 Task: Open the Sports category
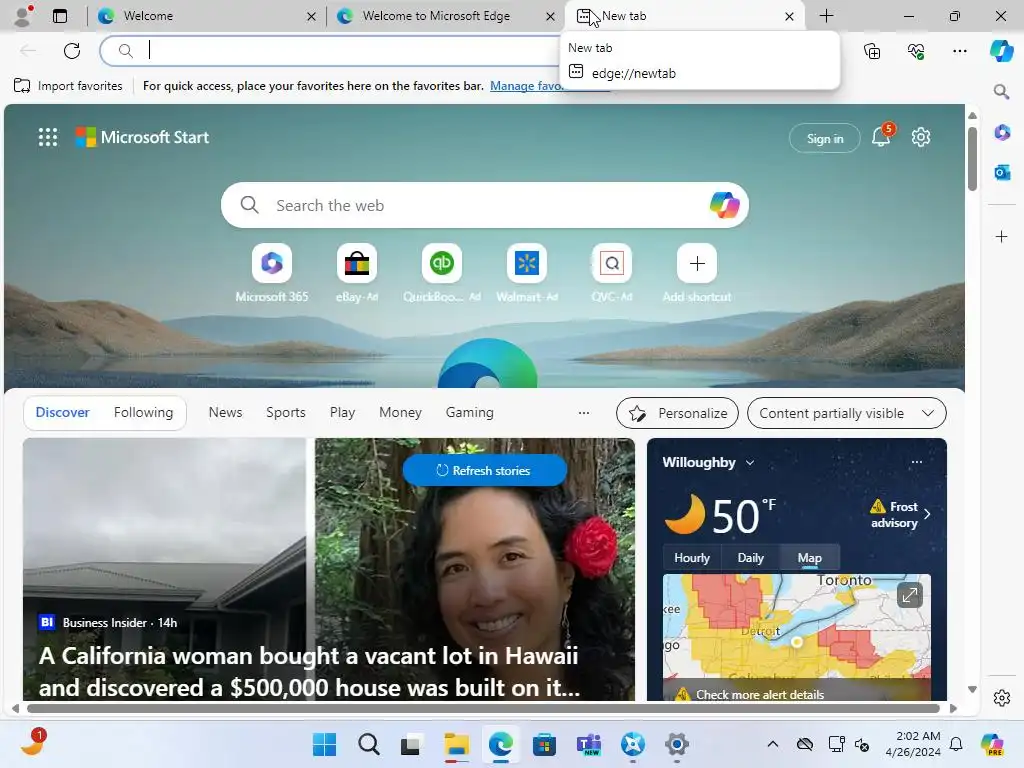285,413
